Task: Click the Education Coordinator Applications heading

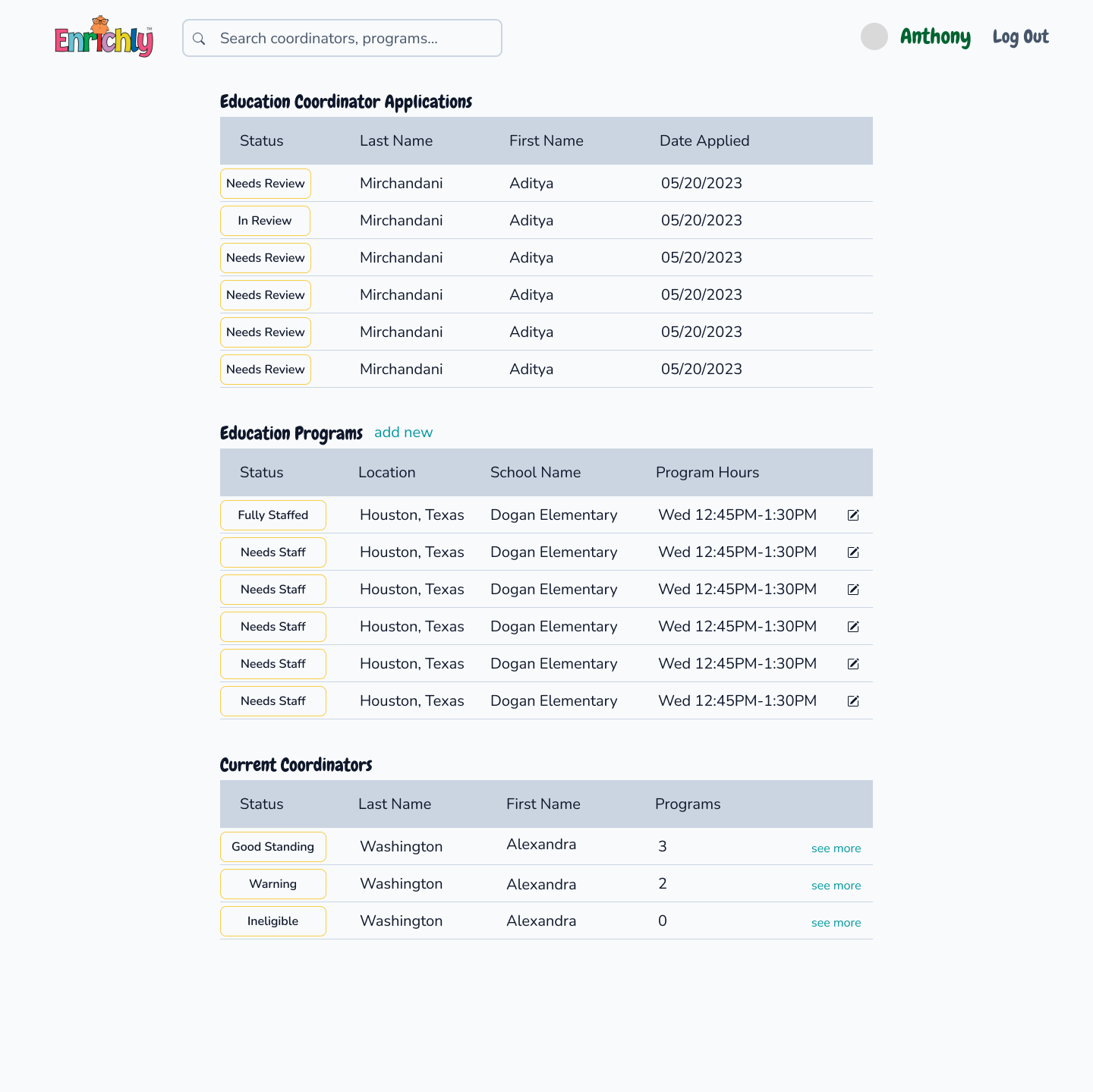Action: coord(346,102)
